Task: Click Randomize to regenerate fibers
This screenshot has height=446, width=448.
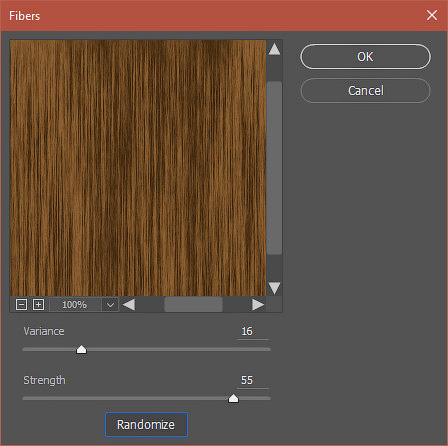Action: coord(146,424)
